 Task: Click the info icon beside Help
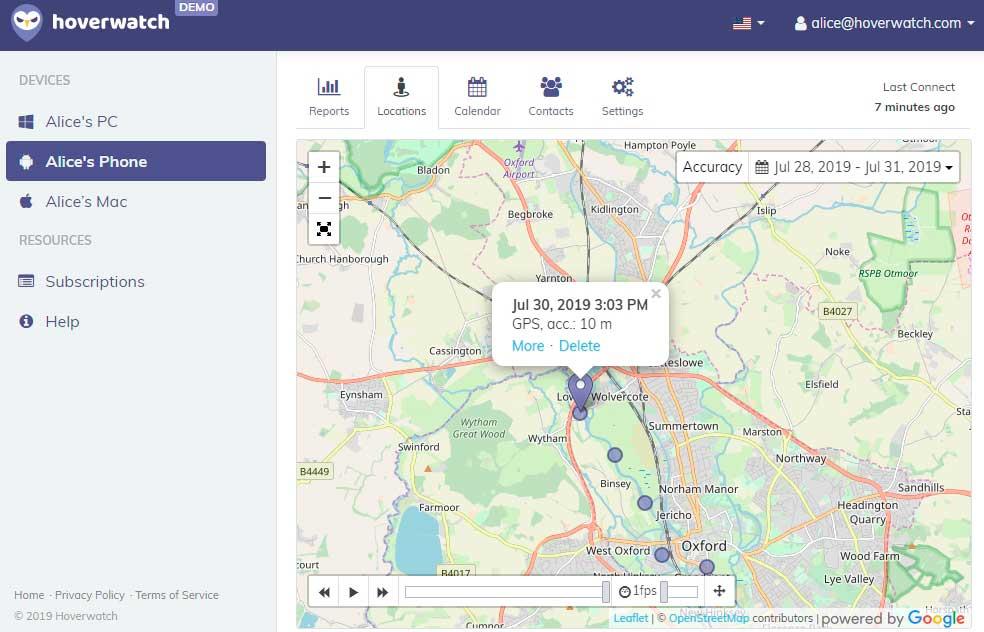click(x=26, y=321)
